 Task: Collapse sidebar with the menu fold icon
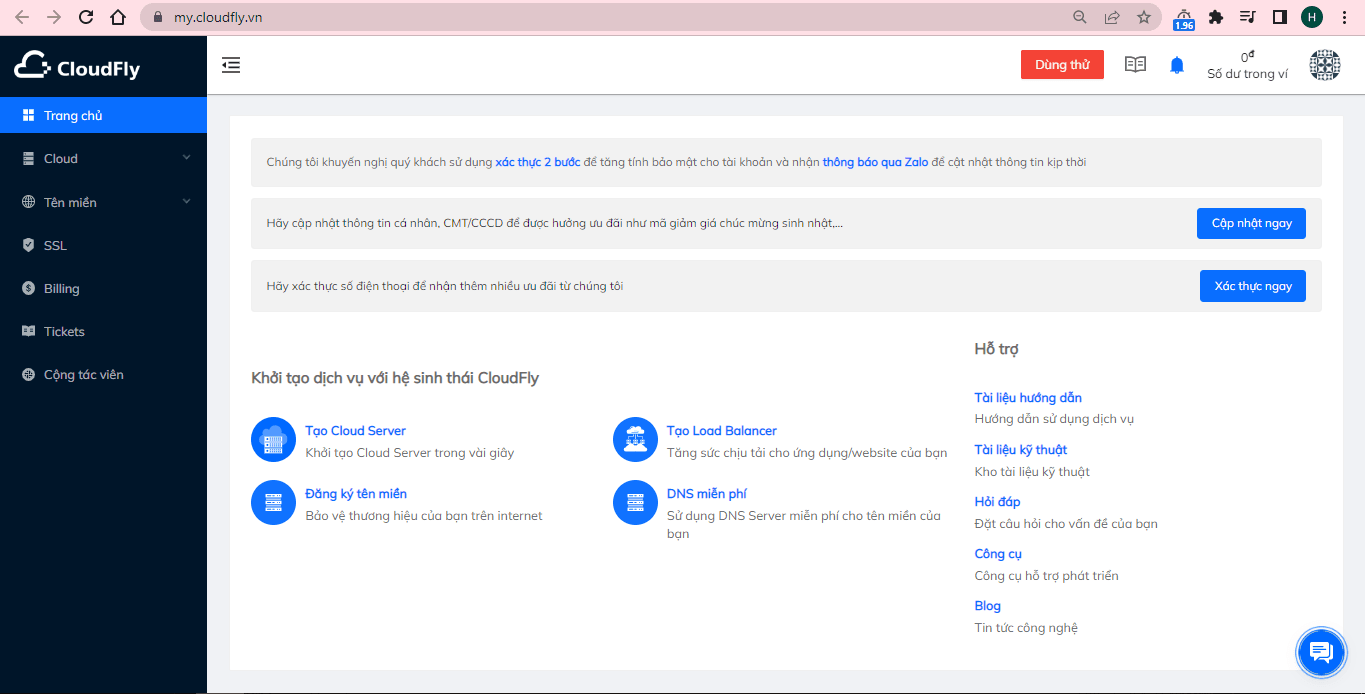(231, 65)
